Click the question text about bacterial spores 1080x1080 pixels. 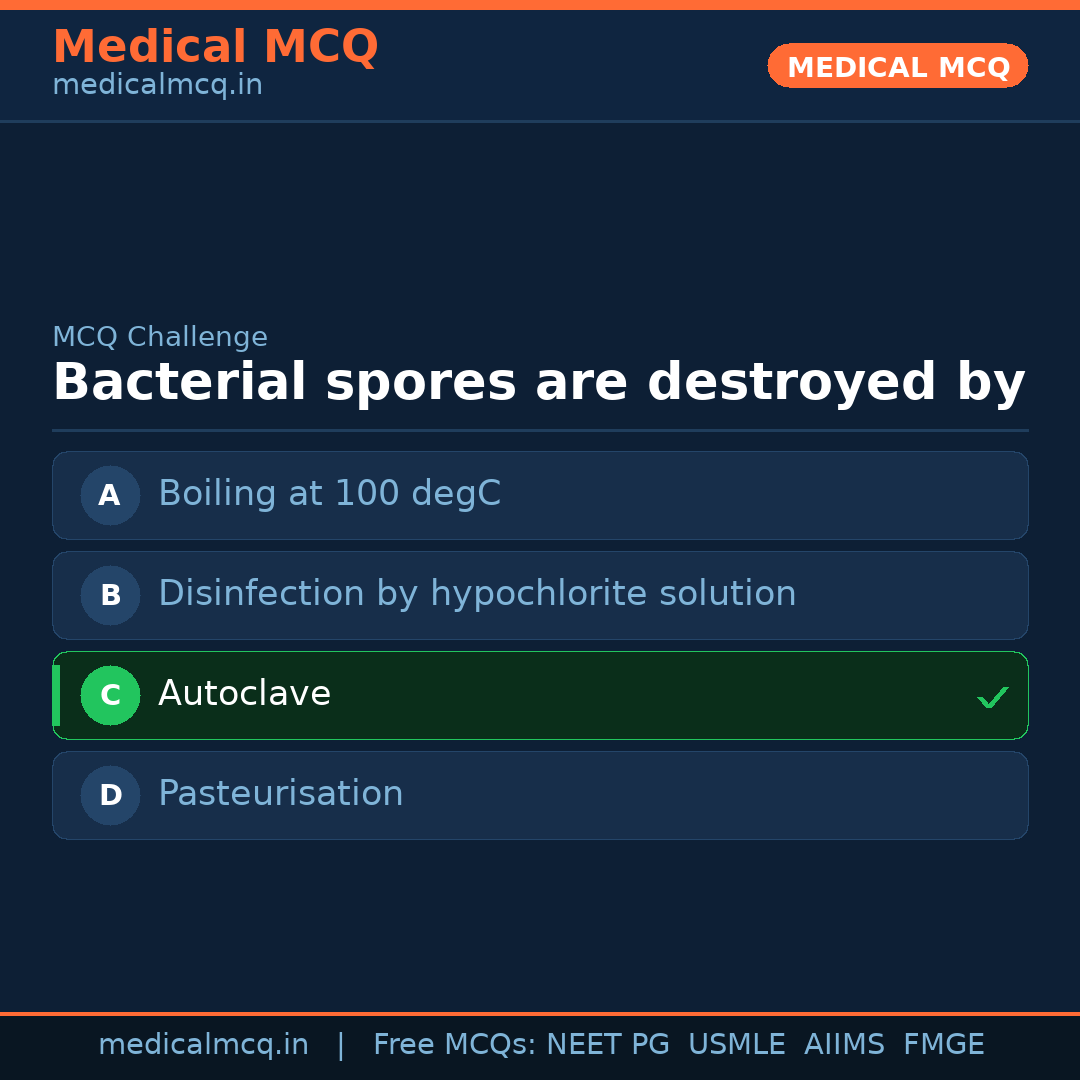coord(538,383)
